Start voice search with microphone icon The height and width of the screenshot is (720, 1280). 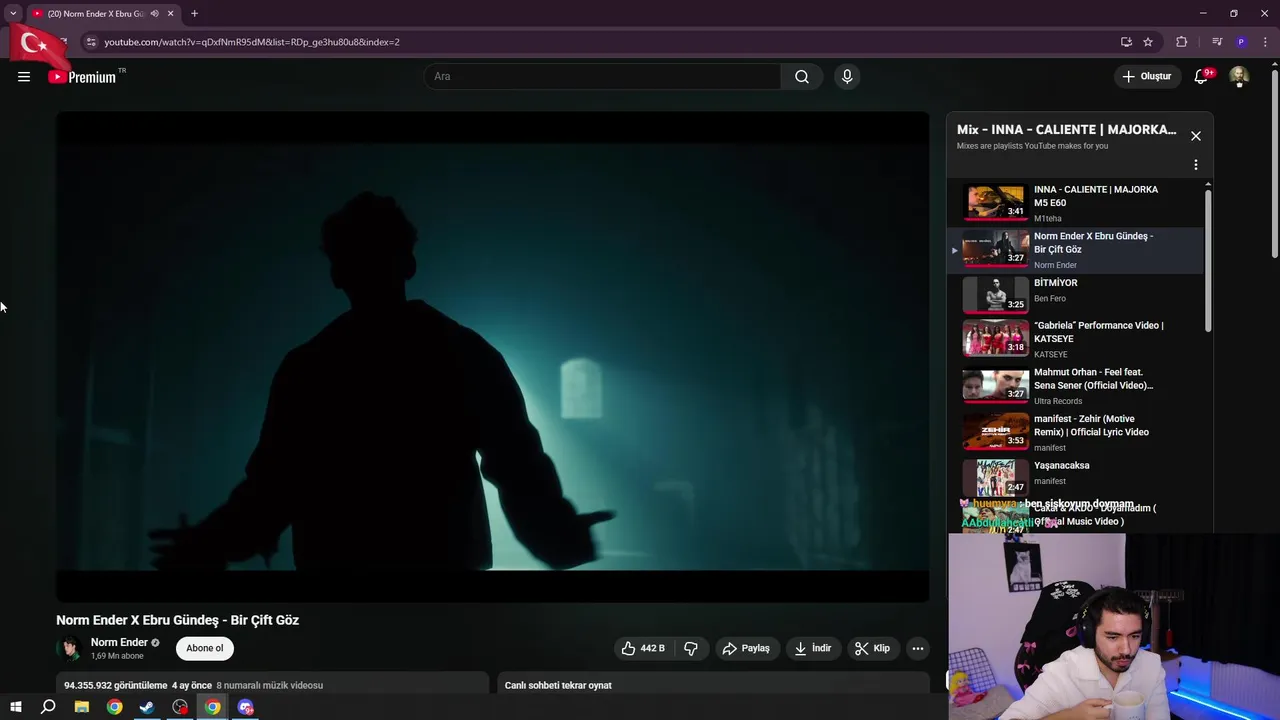click(847, 77)
